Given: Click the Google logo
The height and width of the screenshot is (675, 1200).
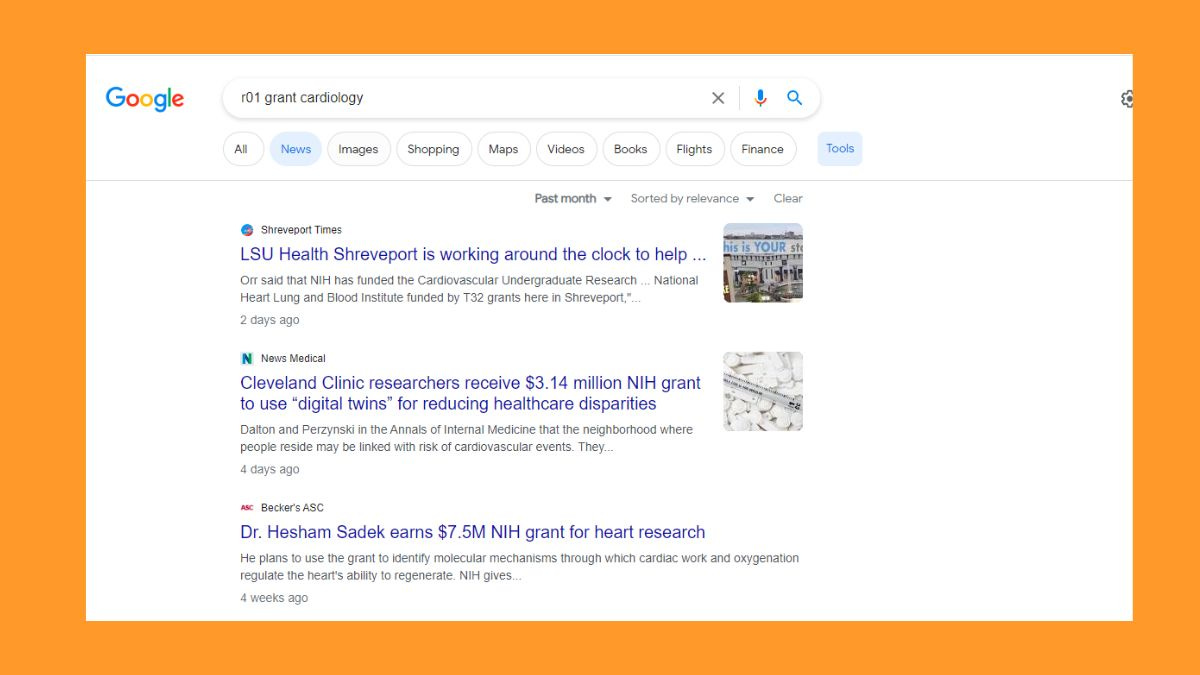Looking at the screenshot, I should (x=145, y=99).
